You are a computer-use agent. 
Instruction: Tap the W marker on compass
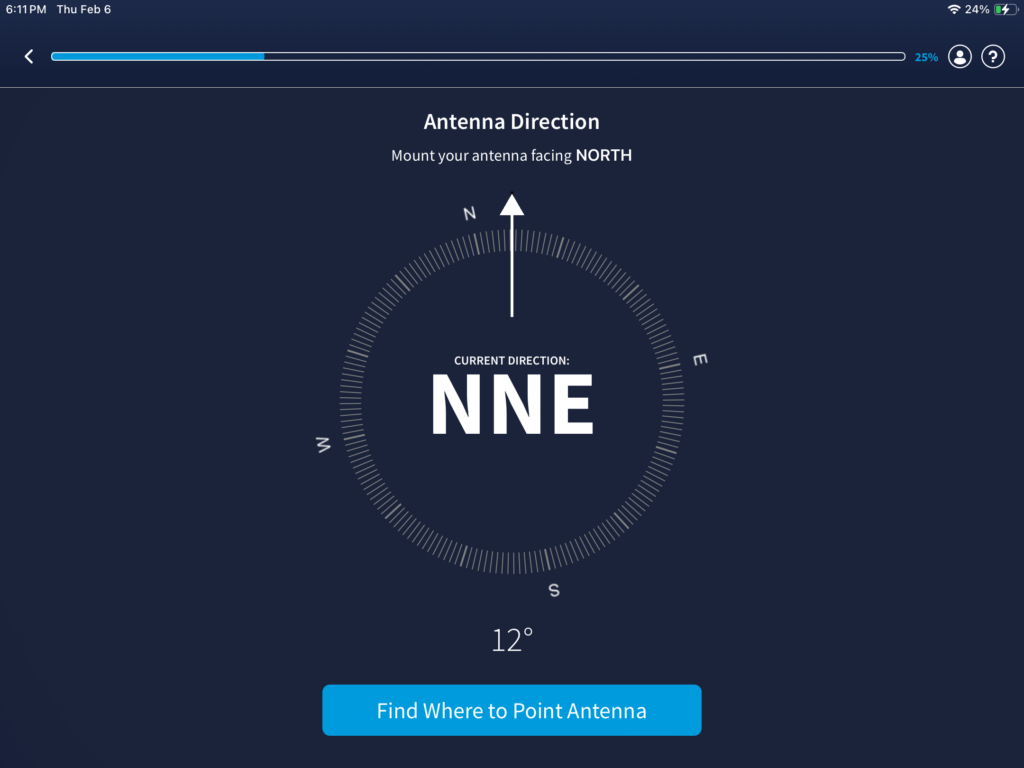click(x=324, y=444)
